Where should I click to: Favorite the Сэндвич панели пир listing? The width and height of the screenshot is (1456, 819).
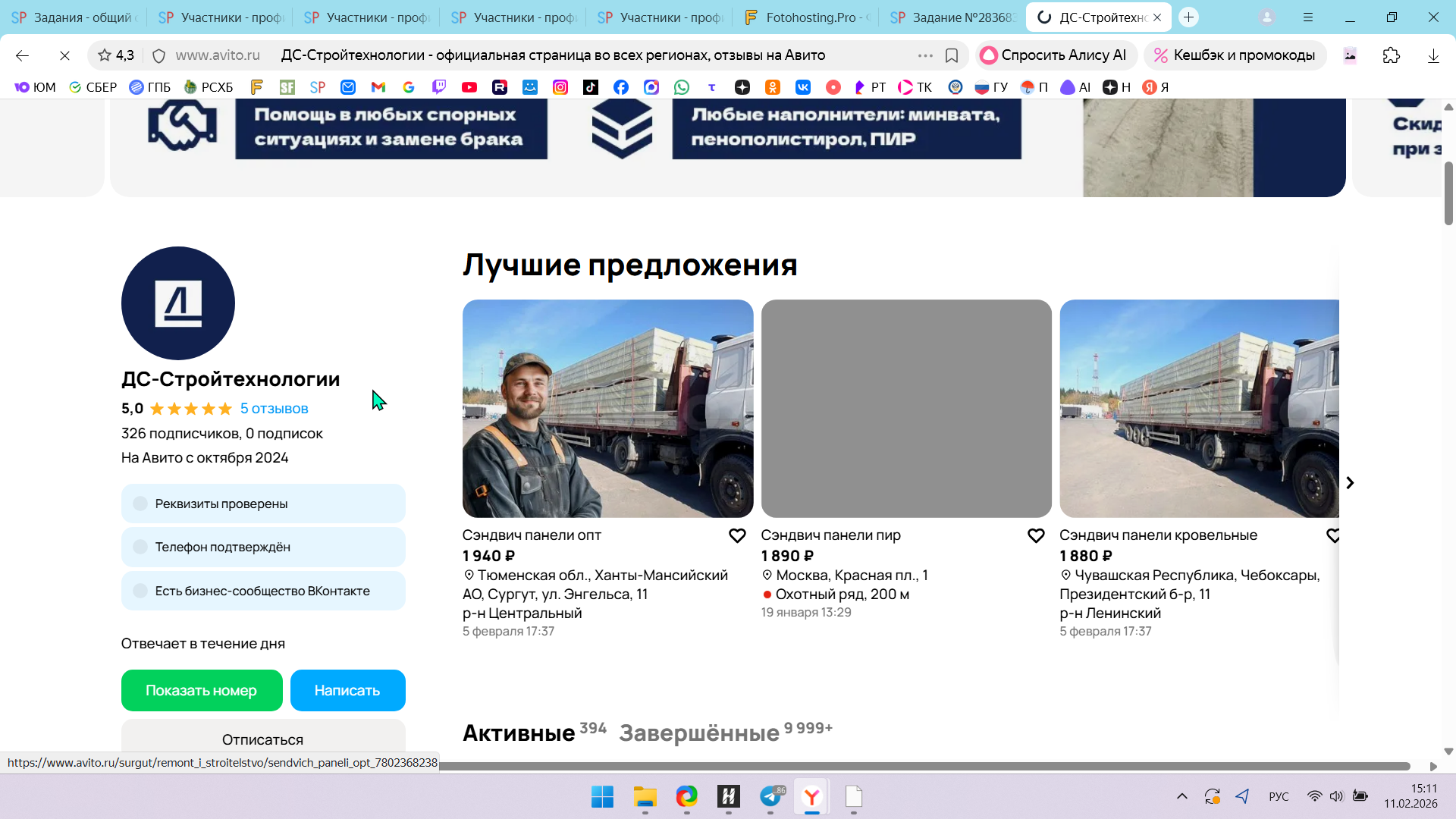pos(1036,535)
